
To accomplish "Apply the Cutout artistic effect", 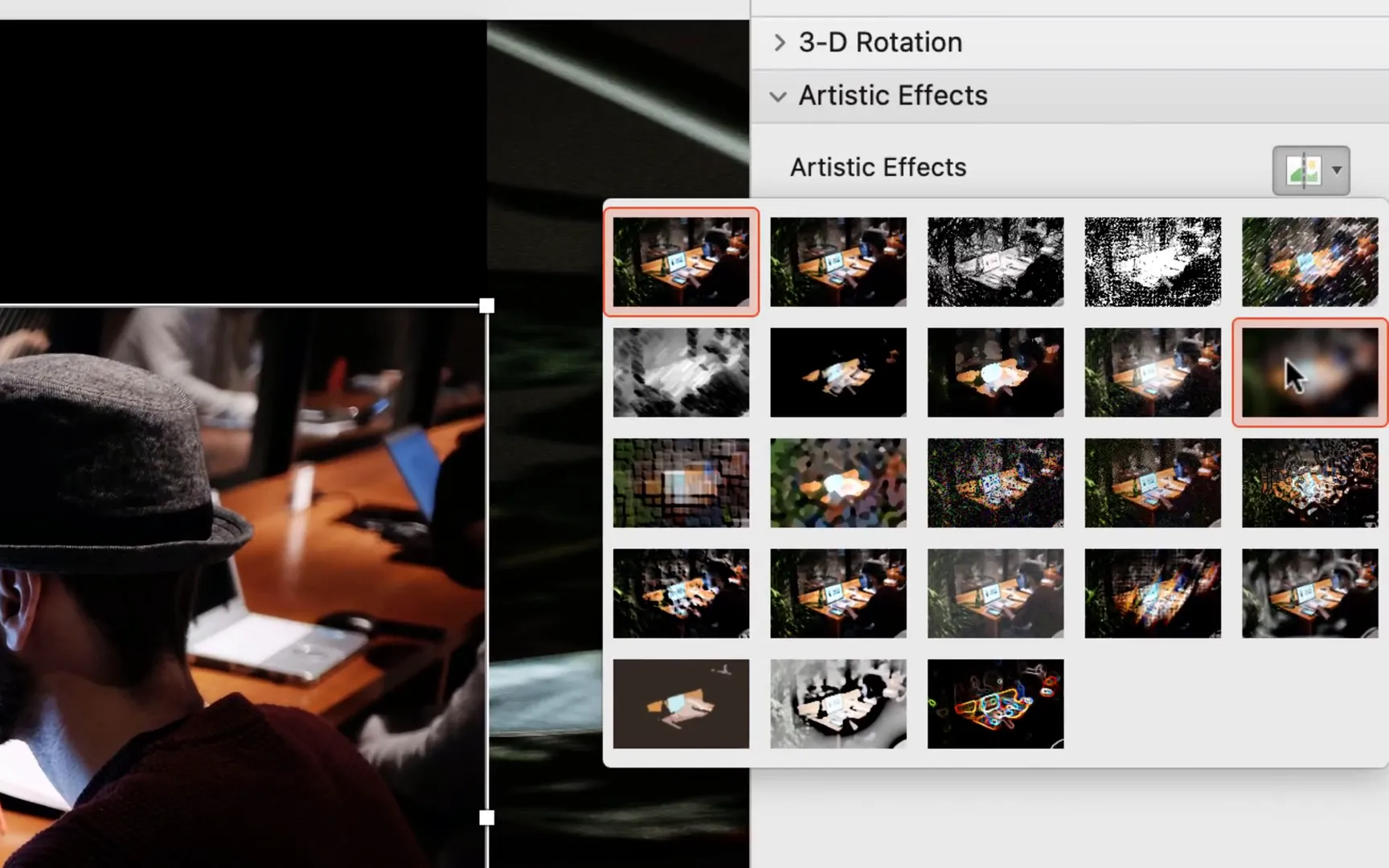I will 681,703.
